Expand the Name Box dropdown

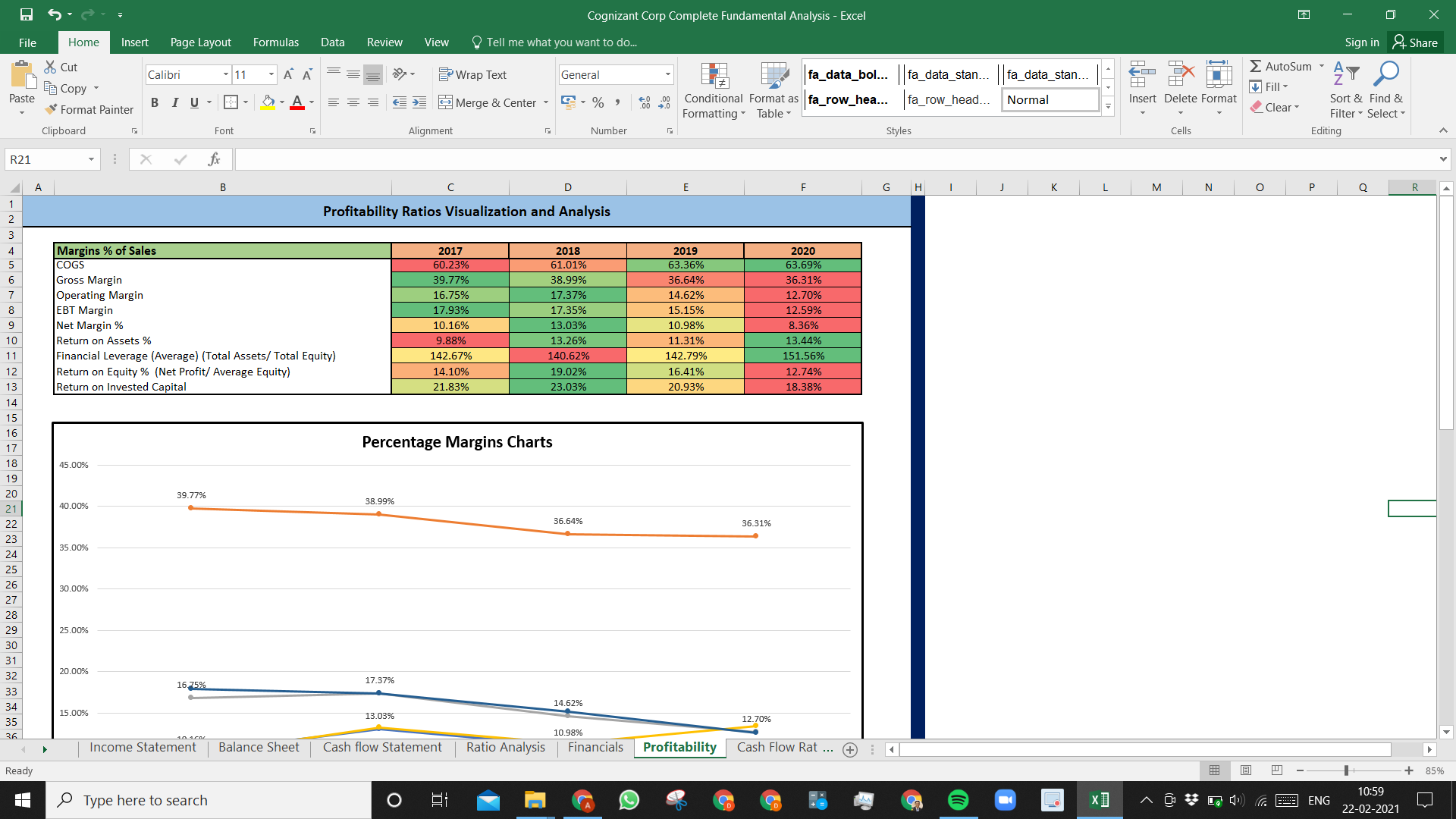click(91, 159)
